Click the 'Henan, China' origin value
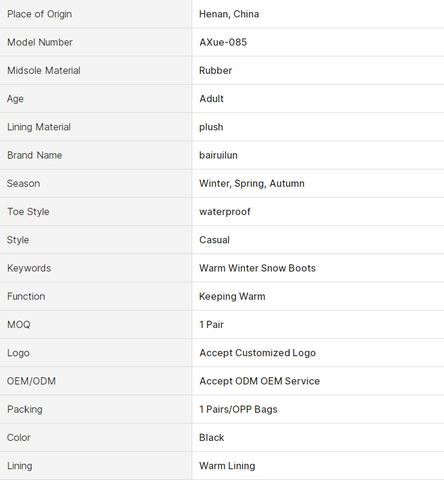Viewport: 444px width, 480px height. (229, 14)
